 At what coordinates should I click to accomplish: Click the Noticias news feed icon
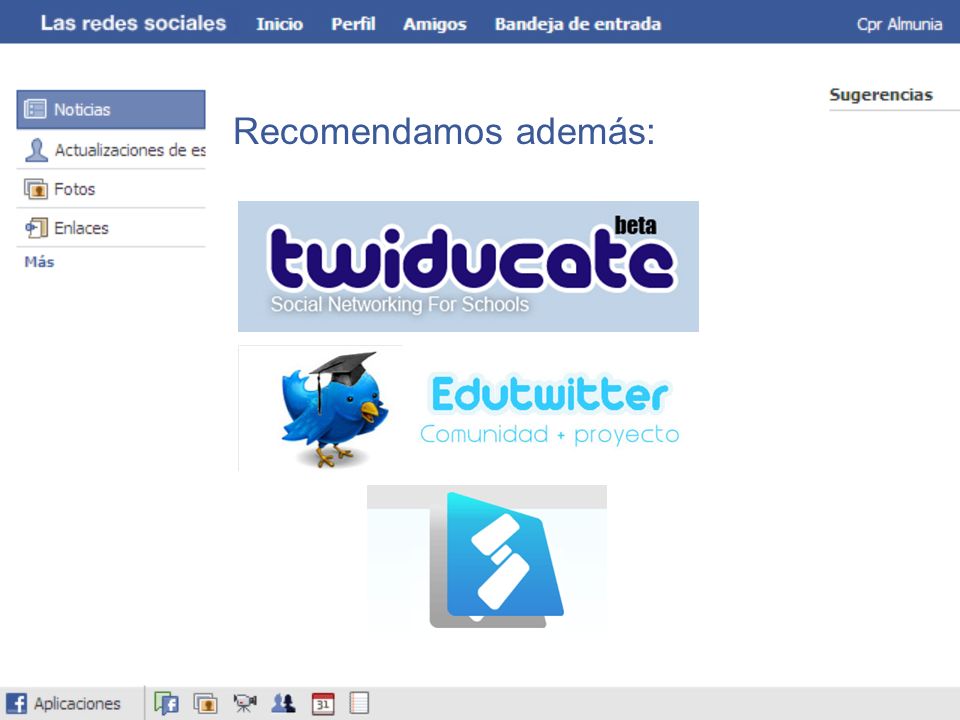click(35, 109)
